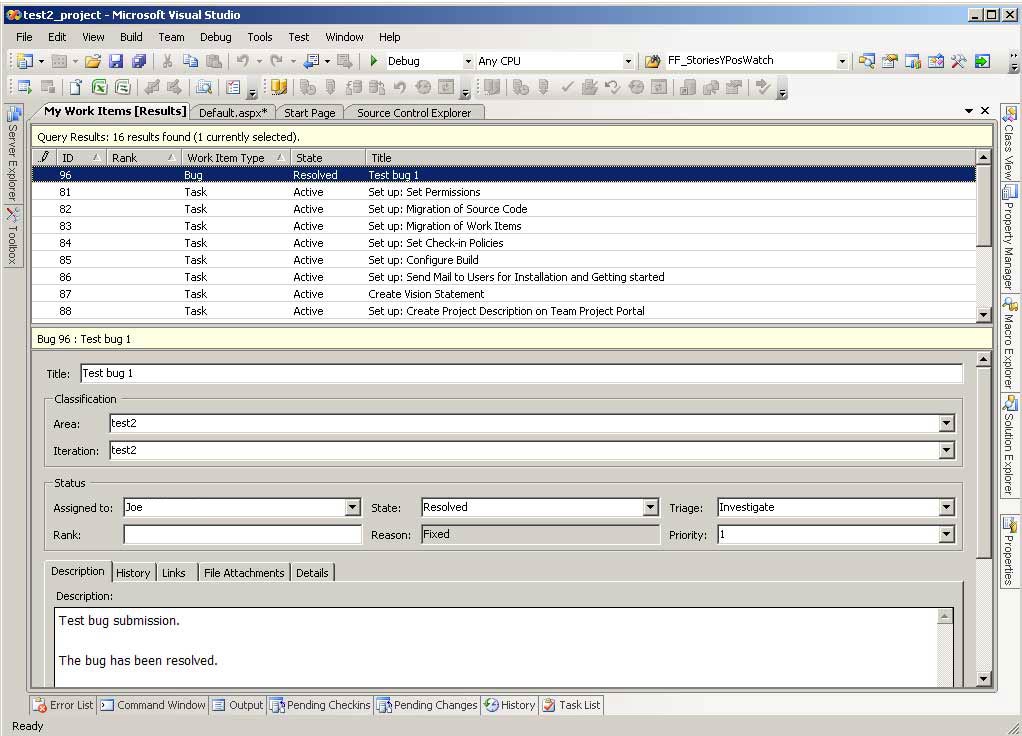Viewport: 1022px width, 736px height.
Task: Click the green arrow icon at toolbar end
Action: pyautogui.click(x=982, y=61)
